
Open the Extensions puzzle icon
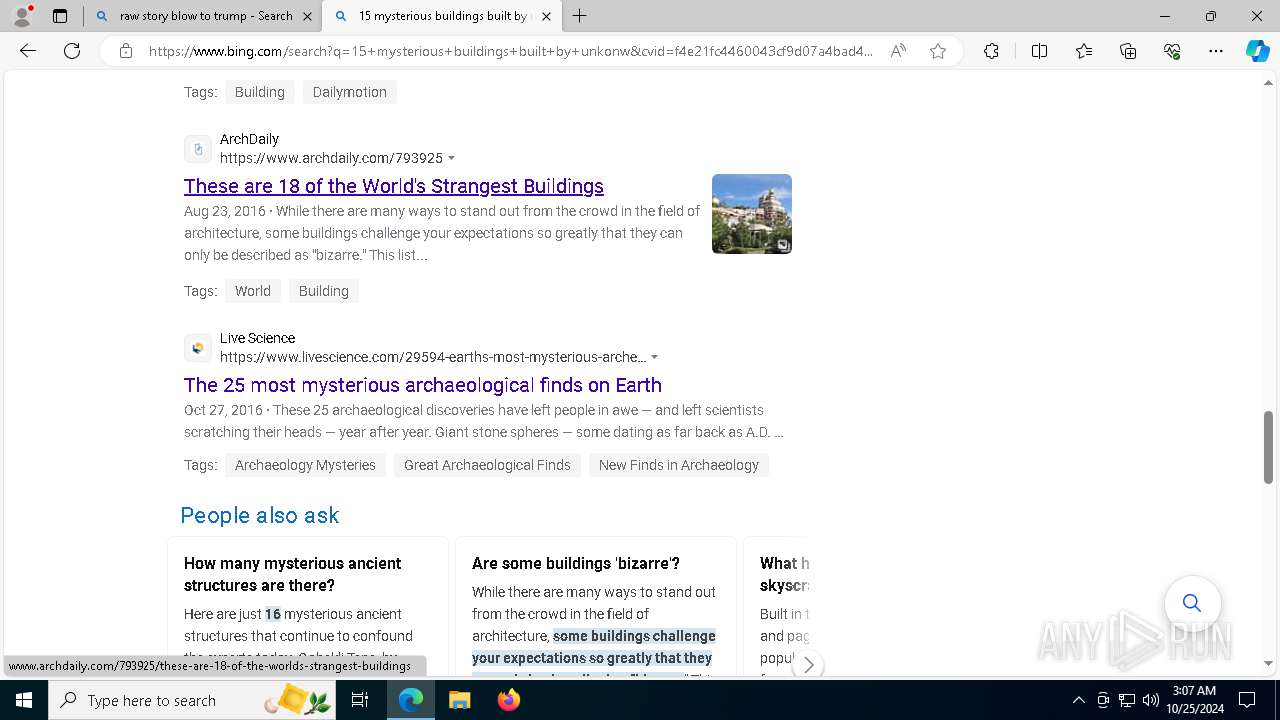[991, 51]
